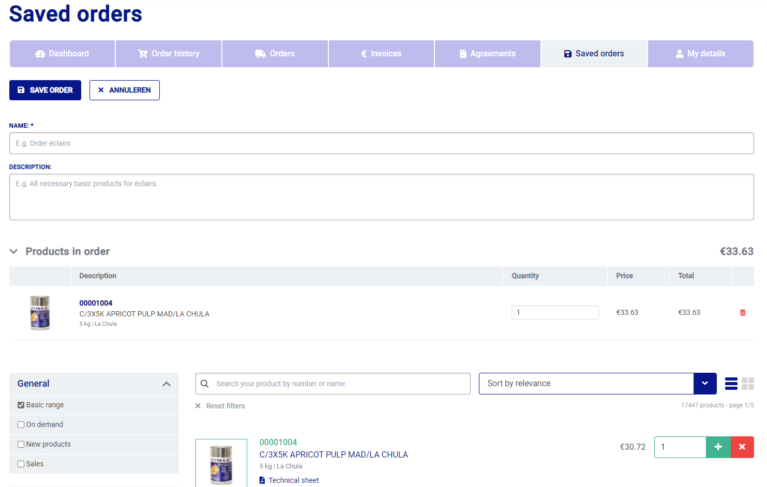Click the Agreements document icon
The width and height of the screenshot is (767, 487).
coord(463,54)
